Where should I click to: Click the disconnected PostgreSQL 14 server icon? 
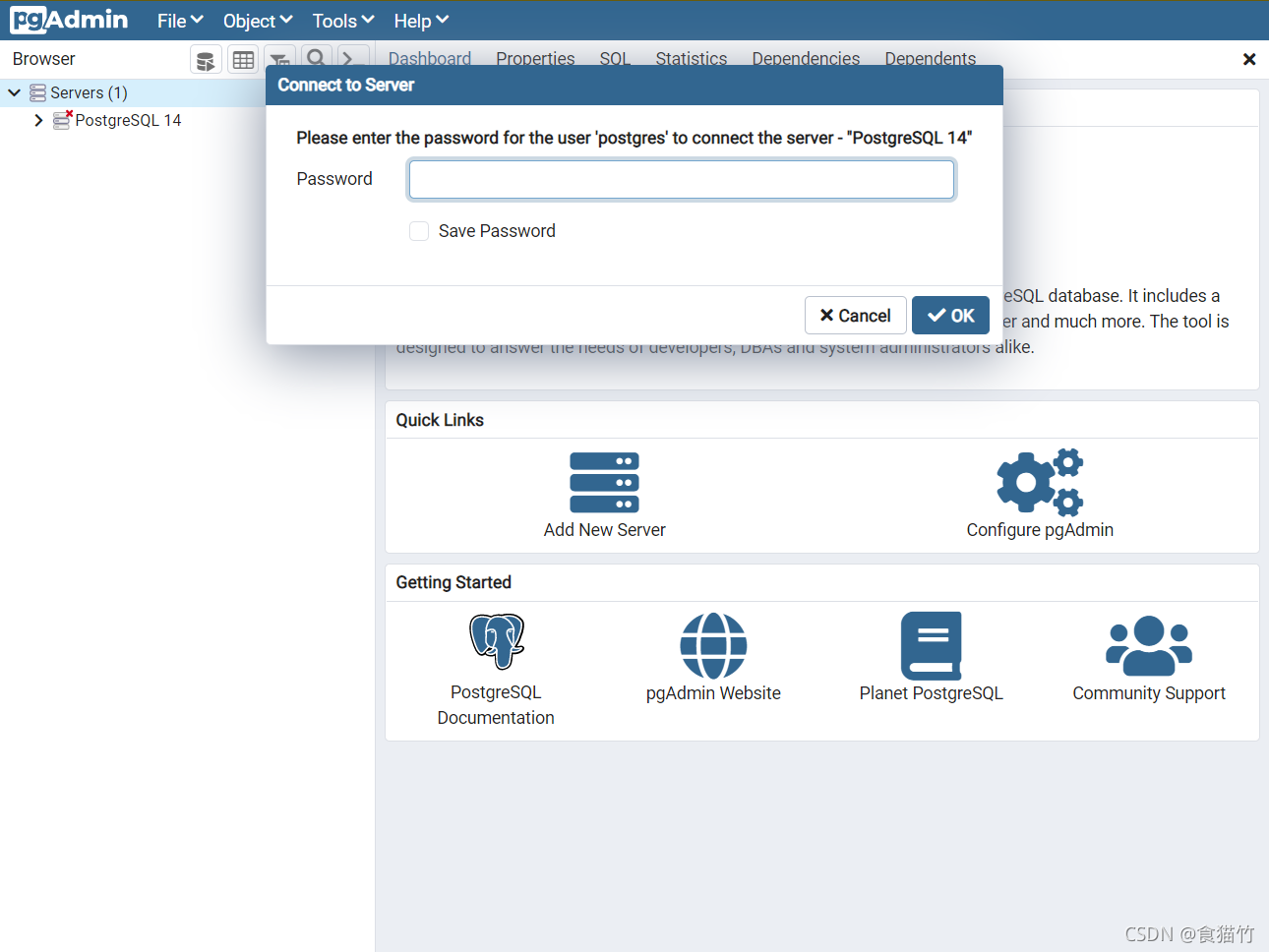pyautogui.click(x=62, y=120)
